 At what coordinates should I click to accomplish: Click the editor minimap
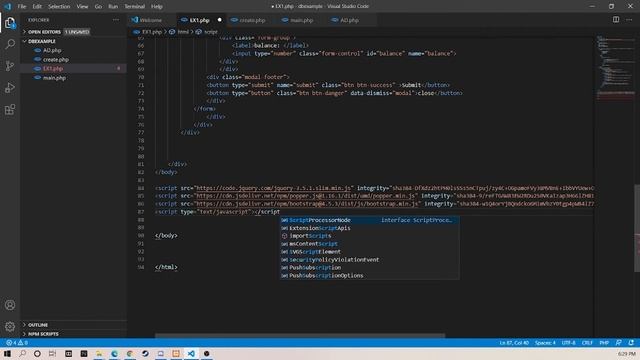coord(615,67)
